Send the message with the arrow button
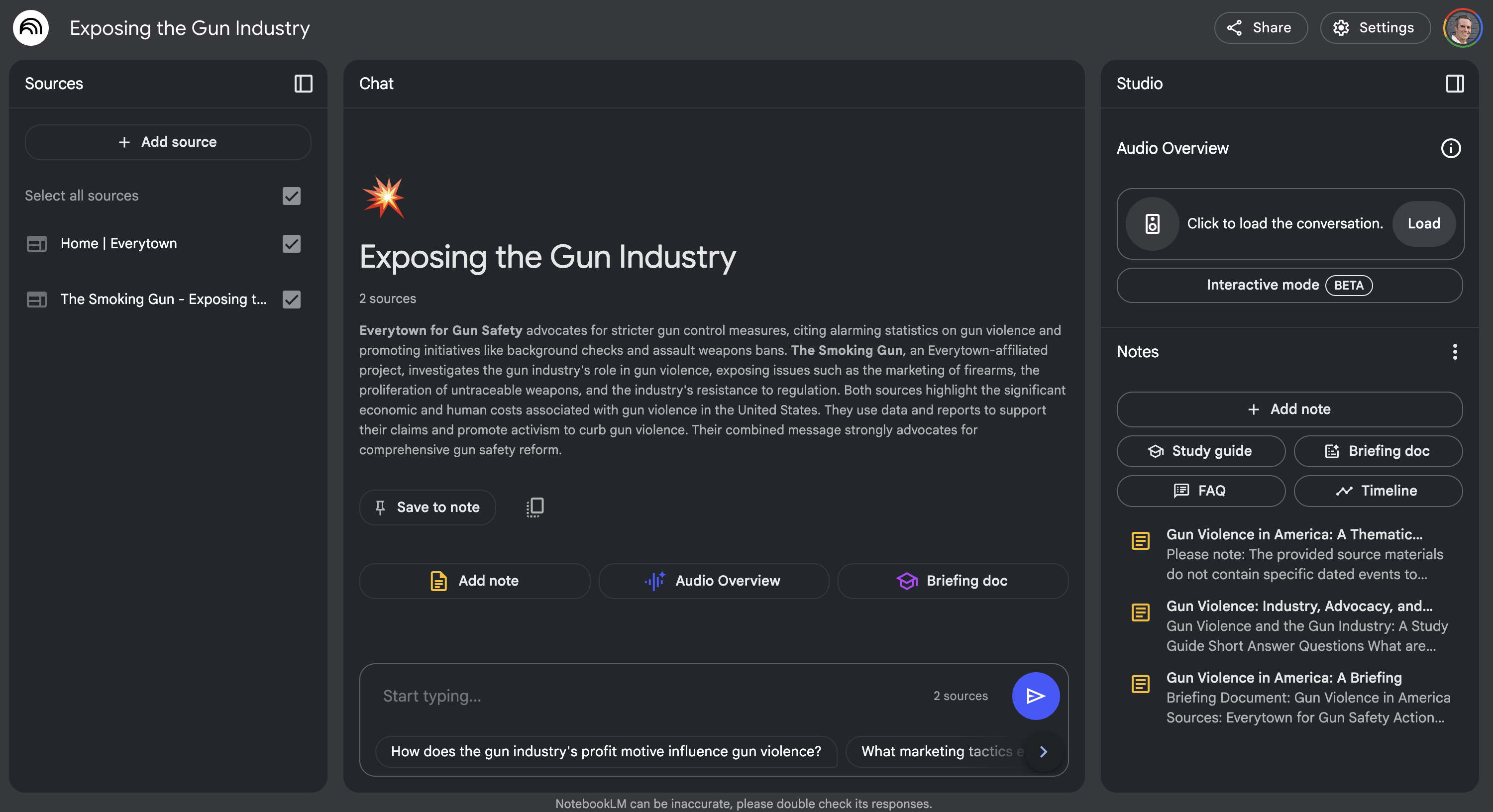Screen dimensions: 1493x812 pyautogui.click(x=1035, y=696)
